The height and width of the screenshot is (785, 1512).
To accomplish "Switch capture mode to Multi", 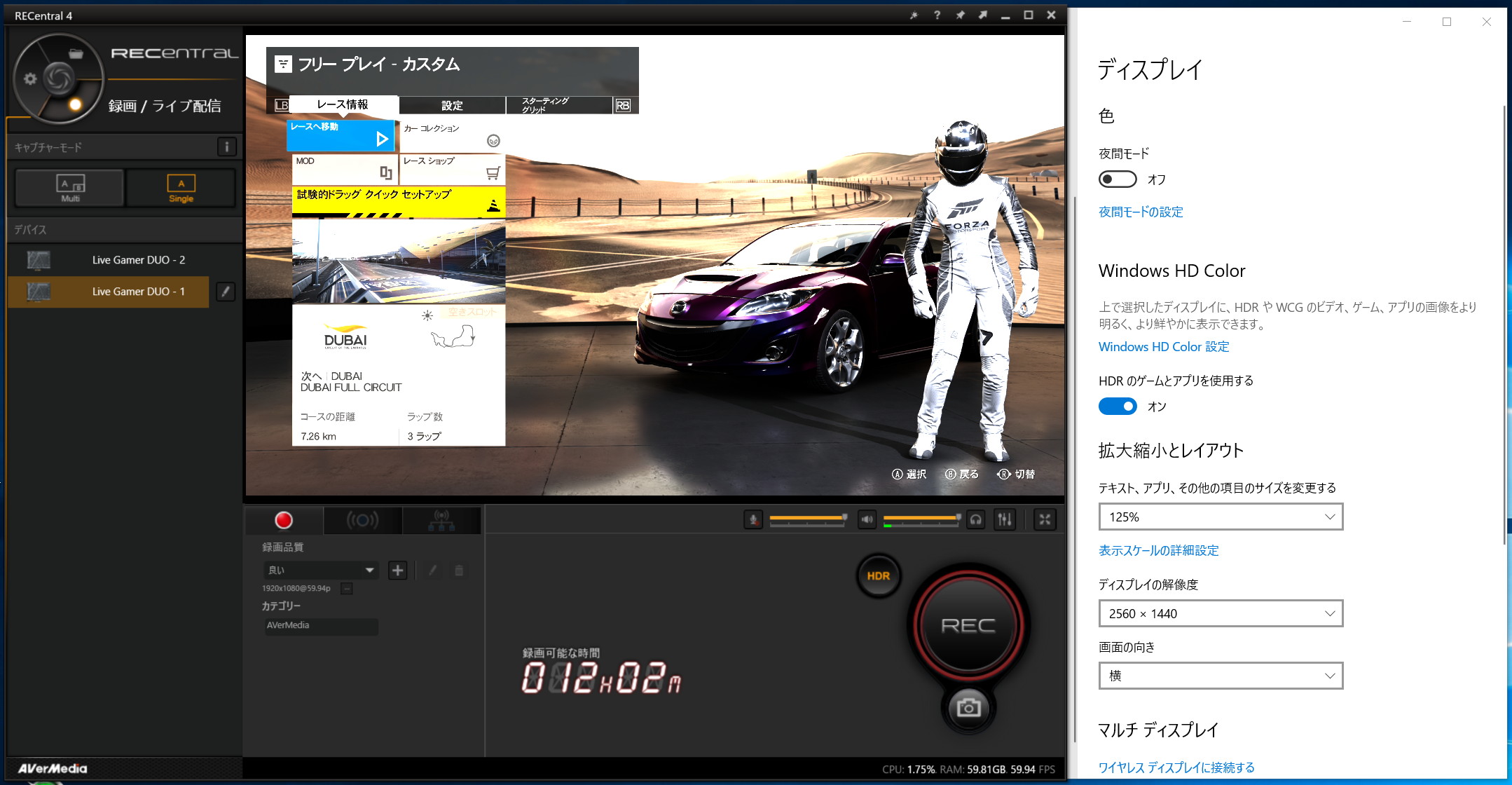I will tap(70, 188).
